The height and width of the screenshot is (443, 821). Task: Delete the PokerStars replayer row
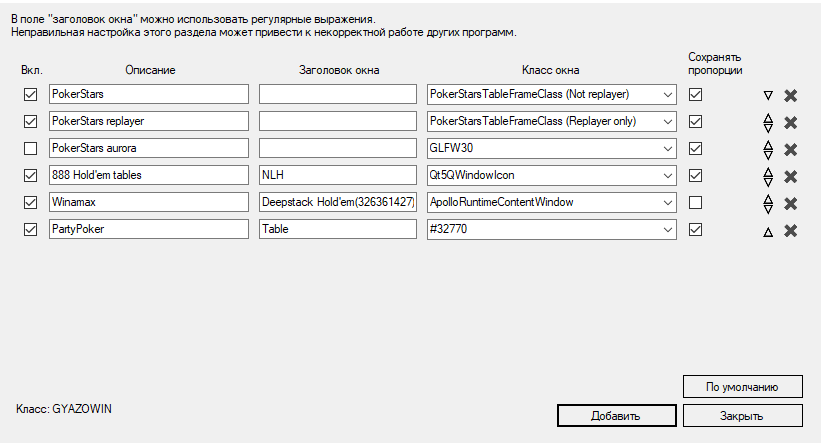coord(791,123)
